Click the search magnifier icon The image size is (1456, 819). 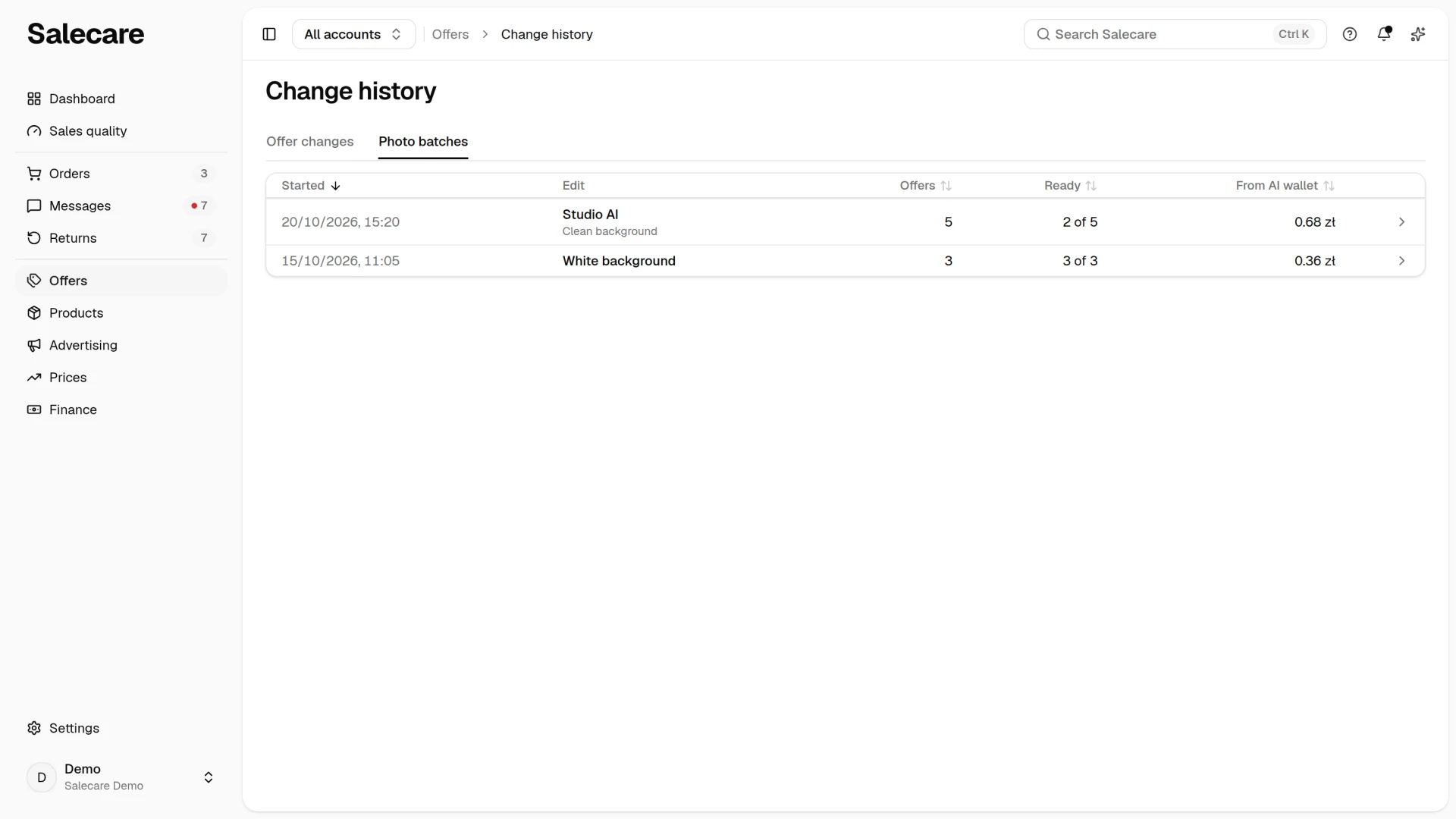pos(1043,34)
